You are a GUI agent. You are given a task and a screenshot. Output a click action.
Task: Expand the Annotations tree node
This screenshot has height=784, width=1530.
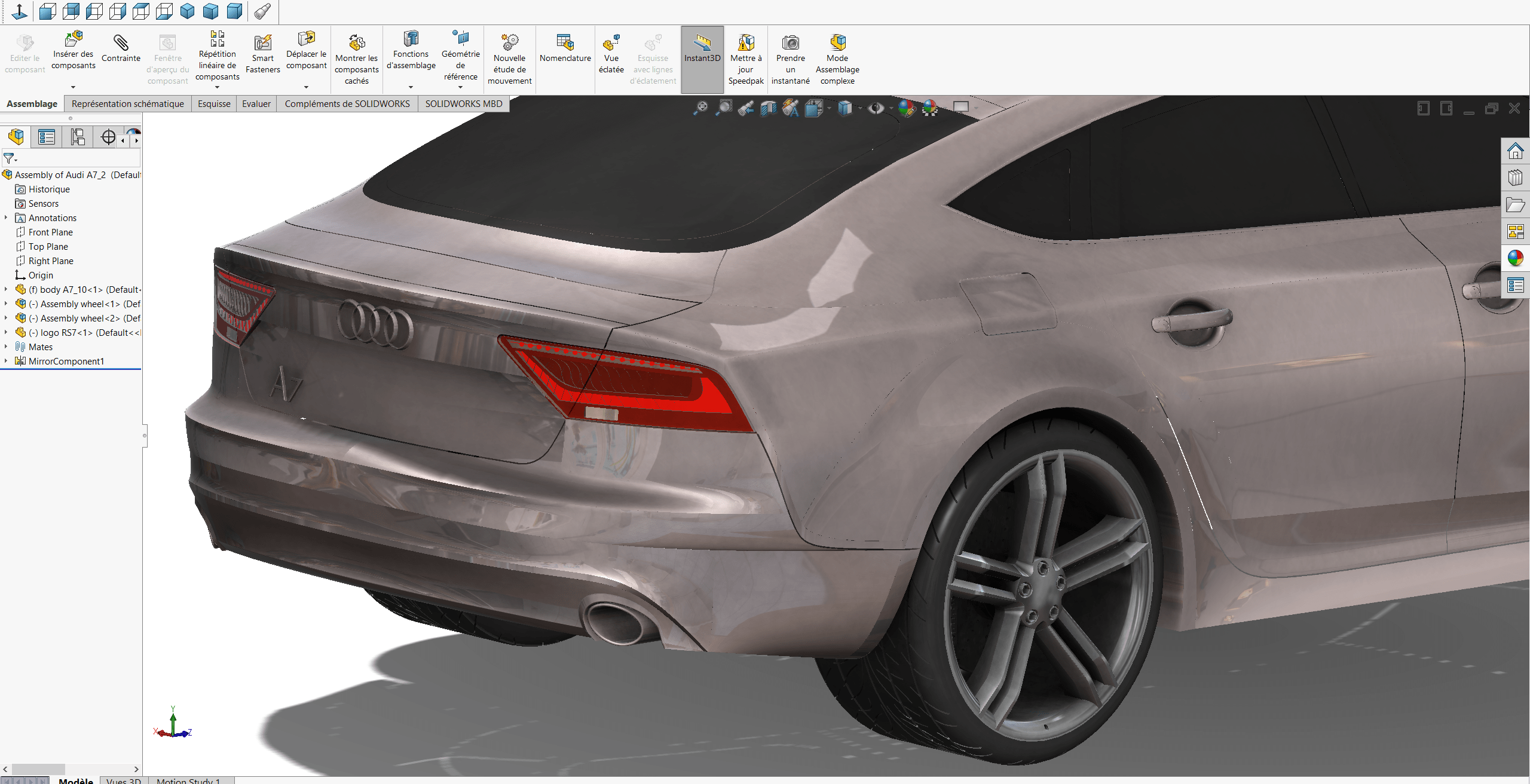pos(6,218)
